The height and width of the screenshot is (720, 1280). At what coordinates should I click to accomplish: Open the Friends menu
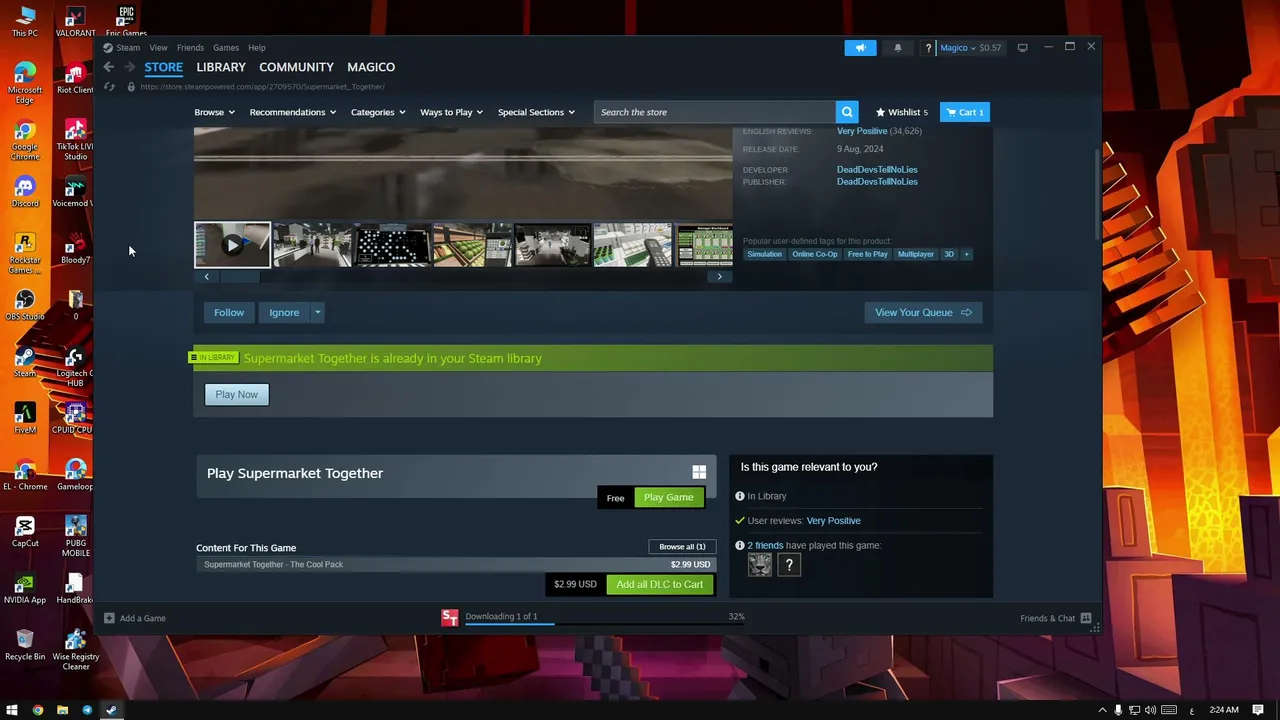(190, 47)
